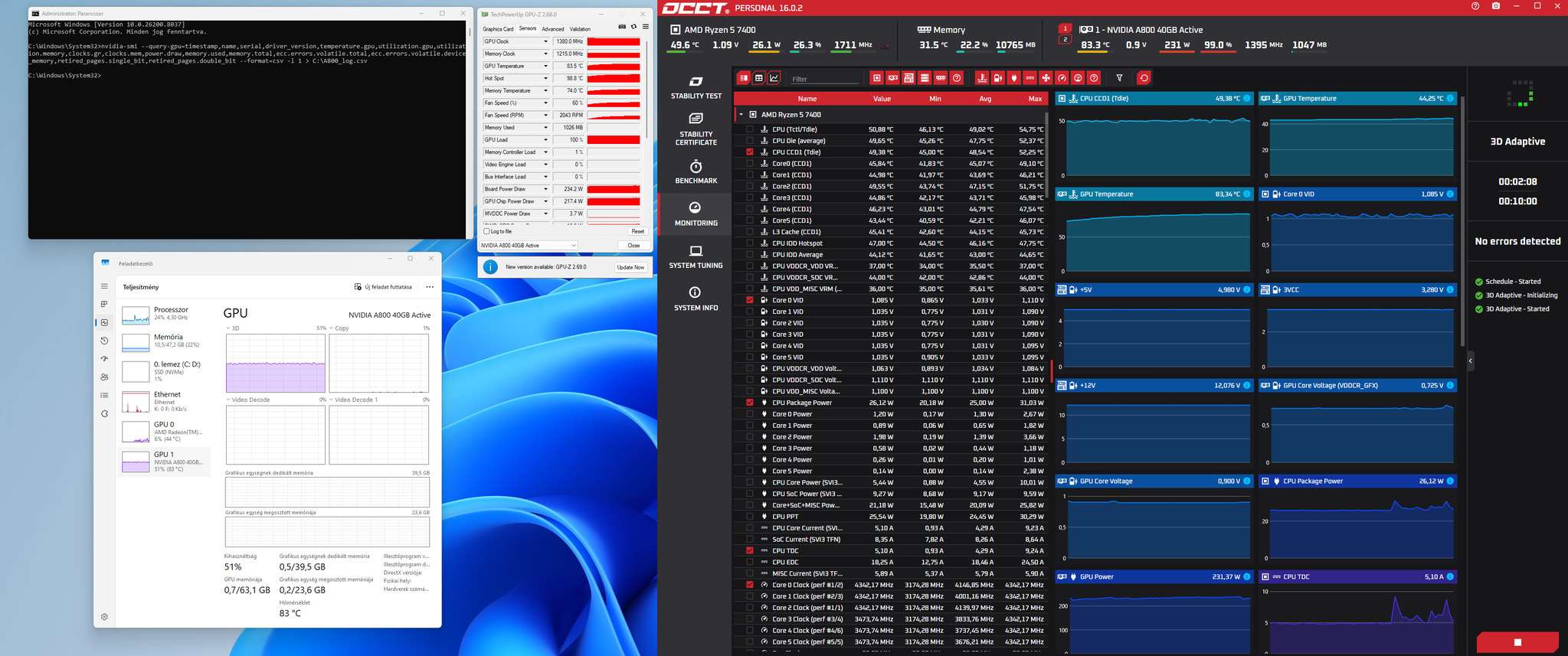Open GPU Clock sensor dropdown in GPU-Z
1568x656 pixels.
(x=545, y=41)
